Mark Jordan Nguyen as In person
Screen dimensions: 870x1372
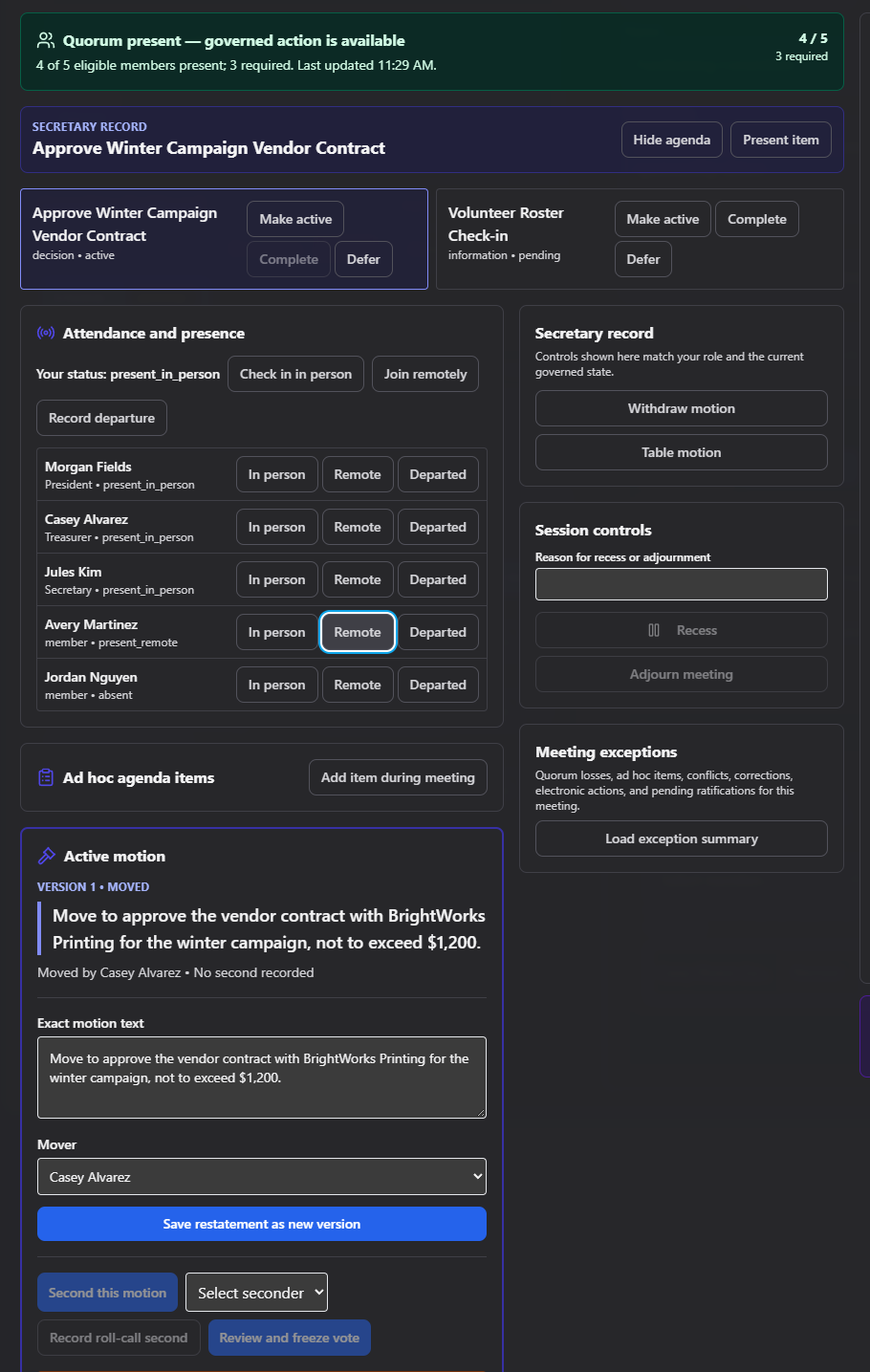pyautogui.click(x=277, y=685)
